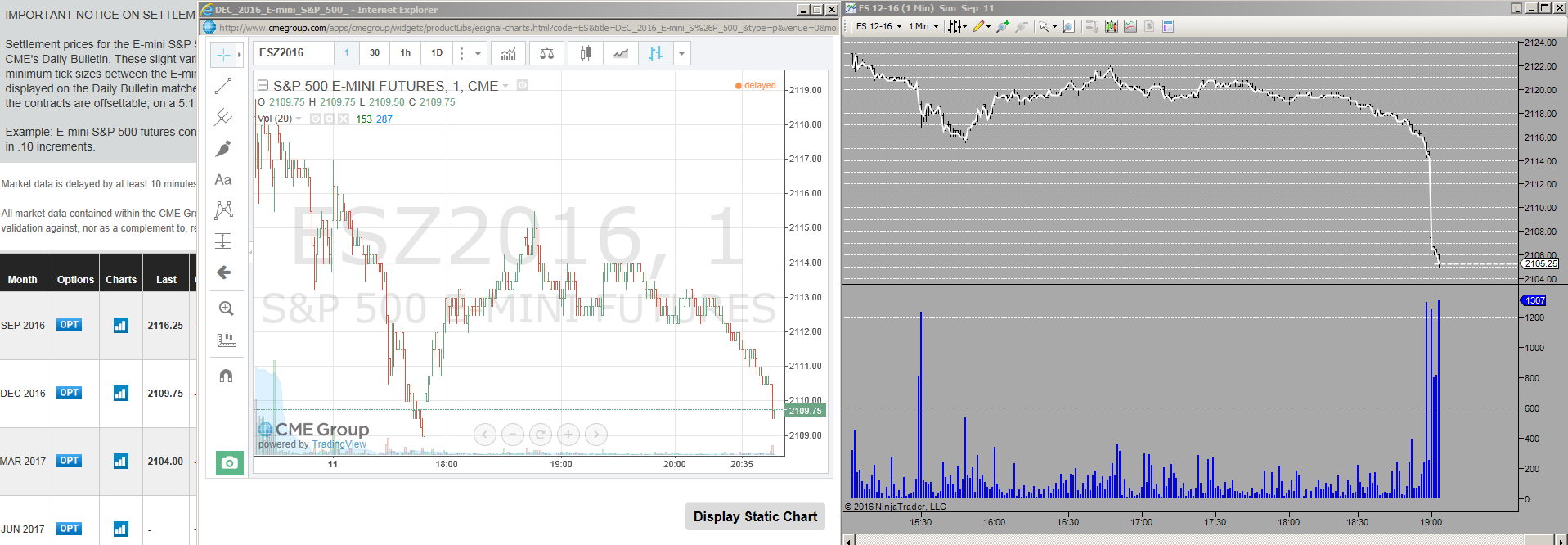This screenshot has width=1568, height=545.
Task: Toggle visibility of the Vol indicator
Action: point(315,119)
